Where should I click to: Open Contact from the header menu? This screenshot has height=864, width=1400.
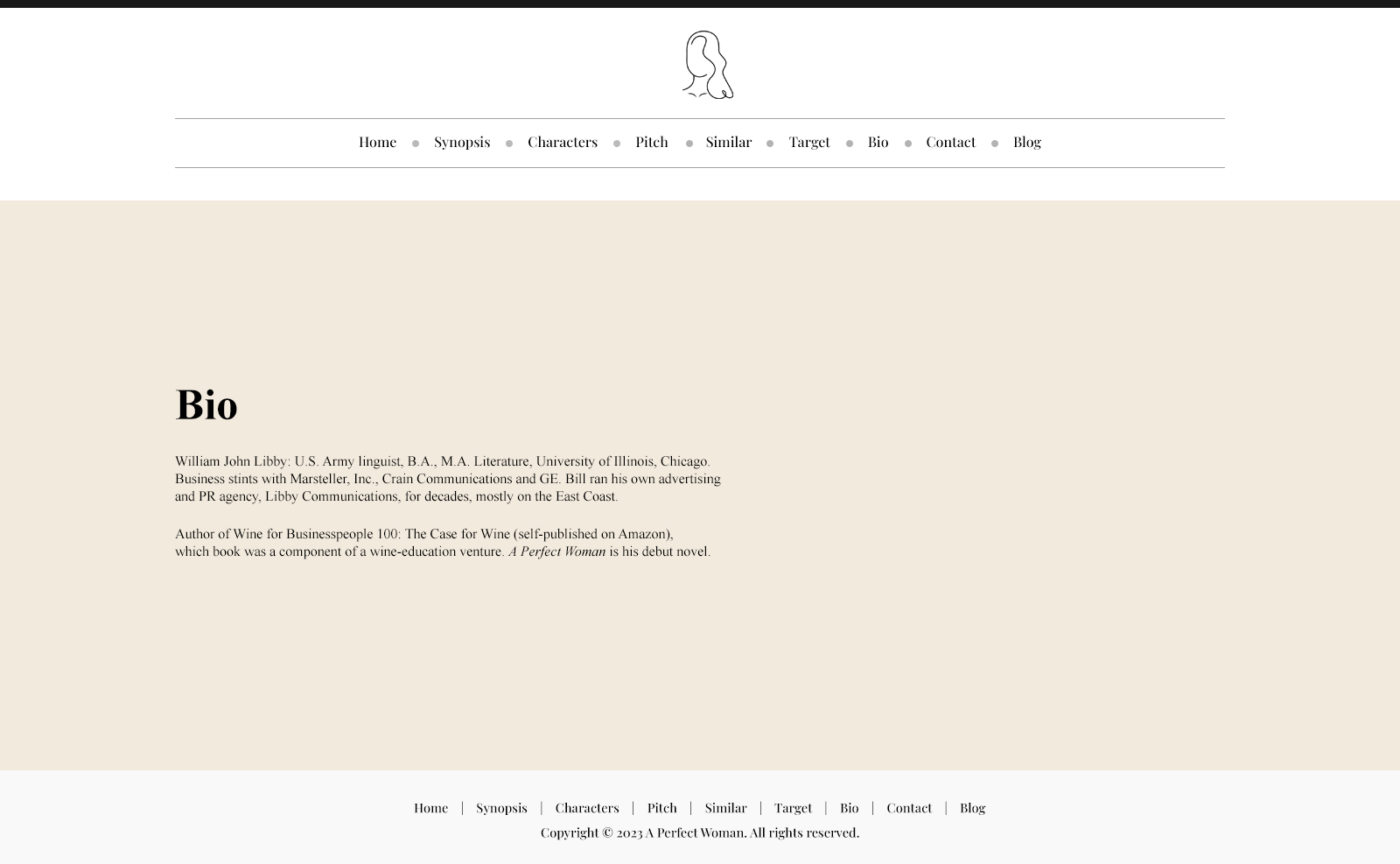[950, 142]
